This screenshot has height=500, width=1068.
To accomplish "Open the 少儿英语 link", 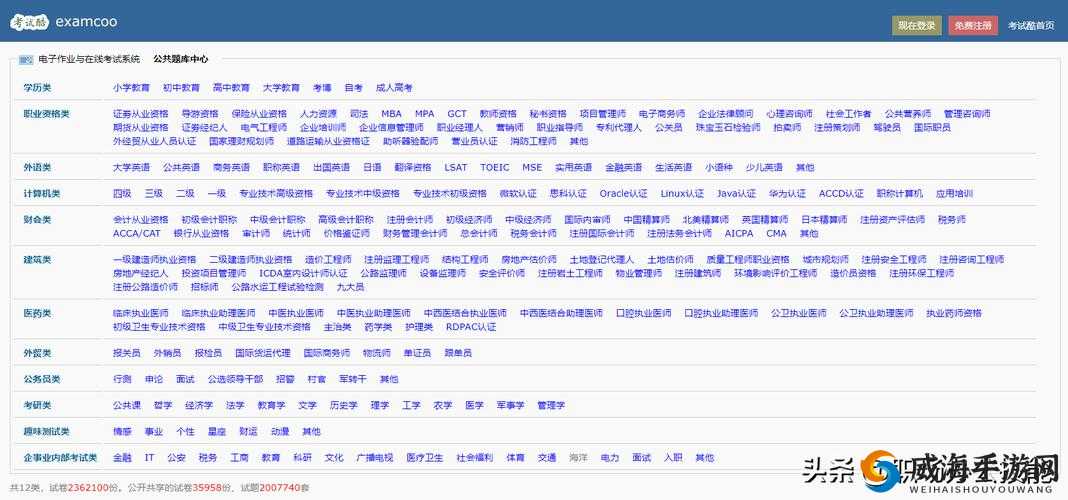I will (x=764, y=167).
